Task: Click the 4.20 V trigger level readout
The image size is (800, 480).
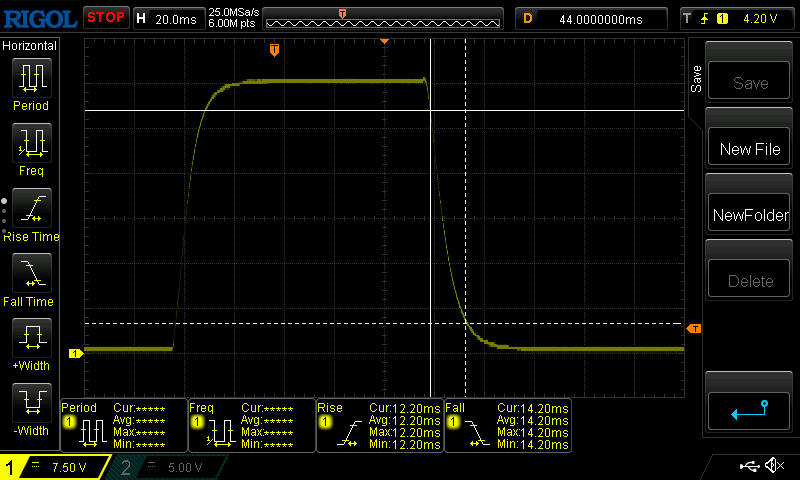Action: click(760, 19)
